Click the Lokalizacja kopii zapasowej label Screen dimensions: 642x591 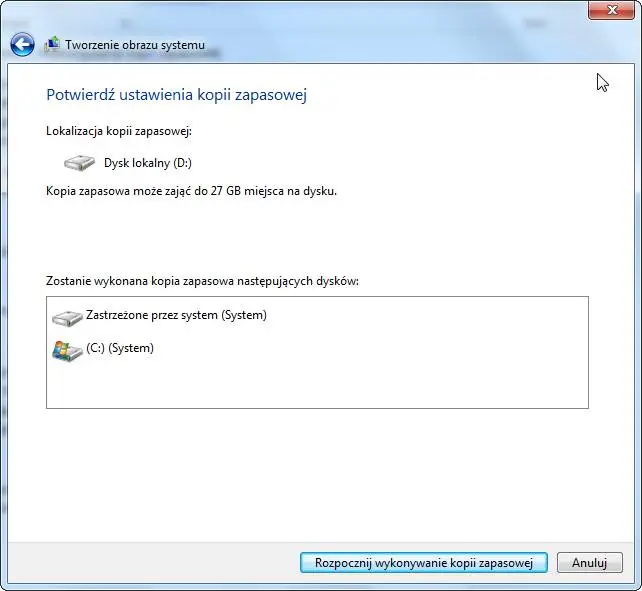[119, 131]
